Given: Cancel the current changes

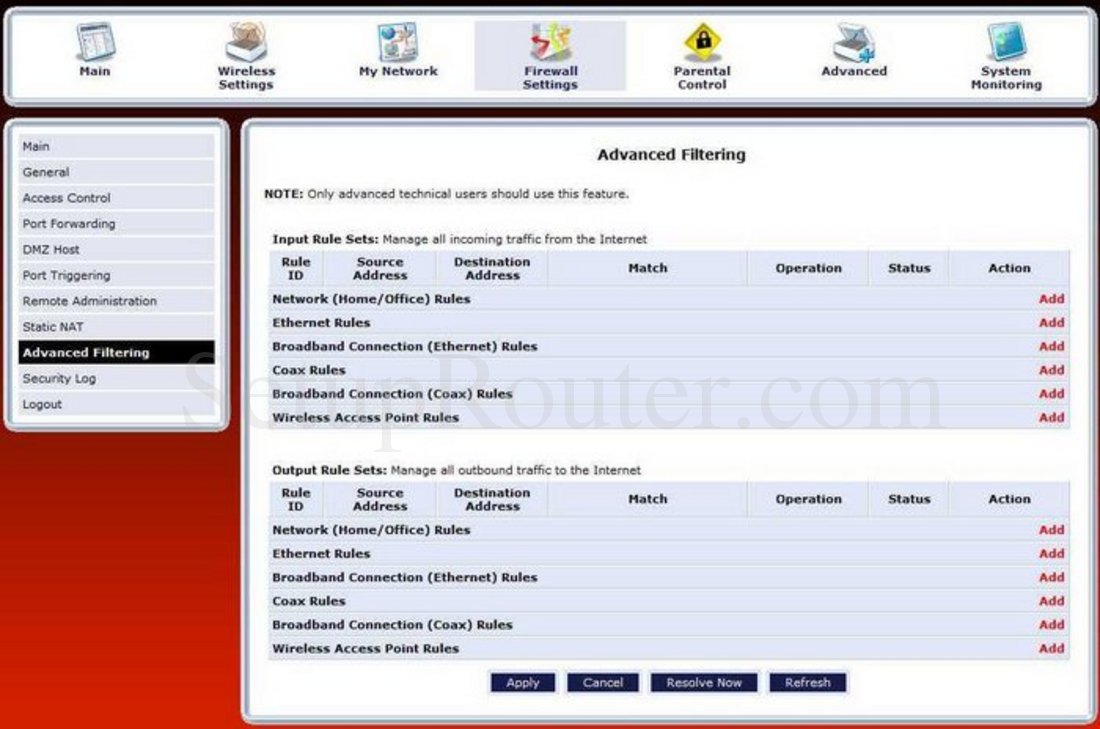Looking at the screenshot, I should click(602, 682).
